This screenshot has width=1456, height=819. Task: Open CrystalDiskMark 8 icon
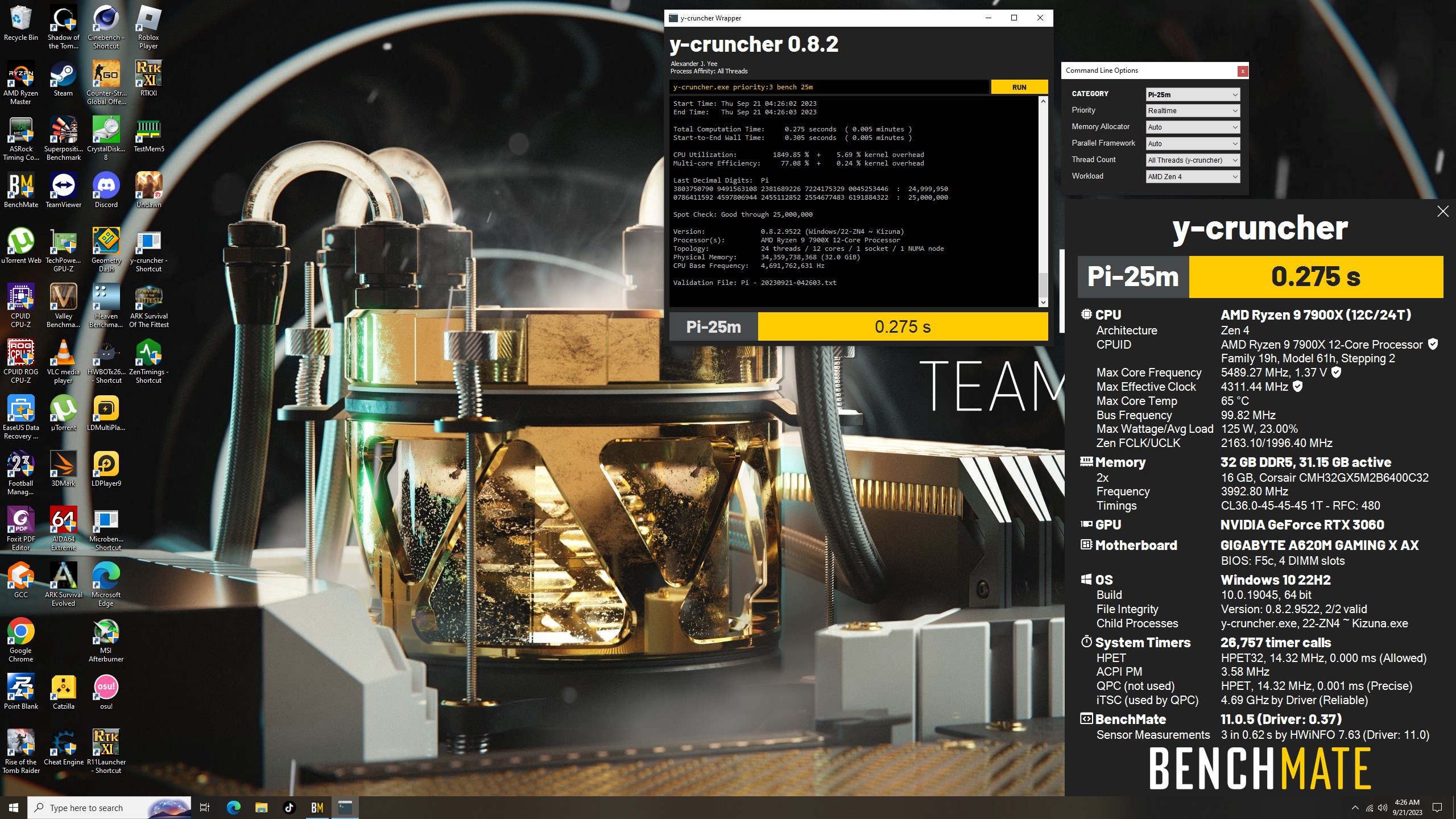coord(106,139)
